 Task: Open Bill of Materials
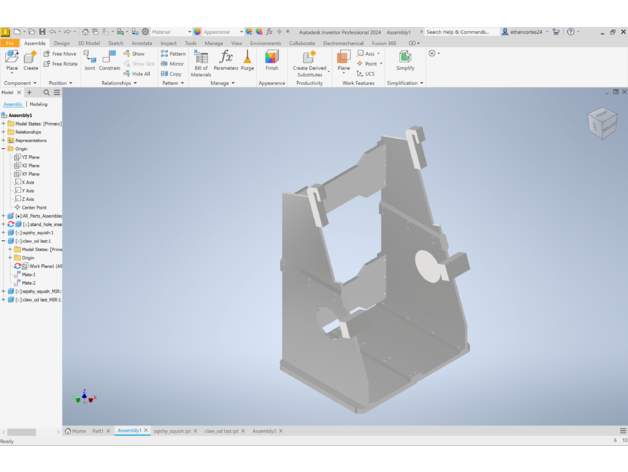click(x=201, y=63)
